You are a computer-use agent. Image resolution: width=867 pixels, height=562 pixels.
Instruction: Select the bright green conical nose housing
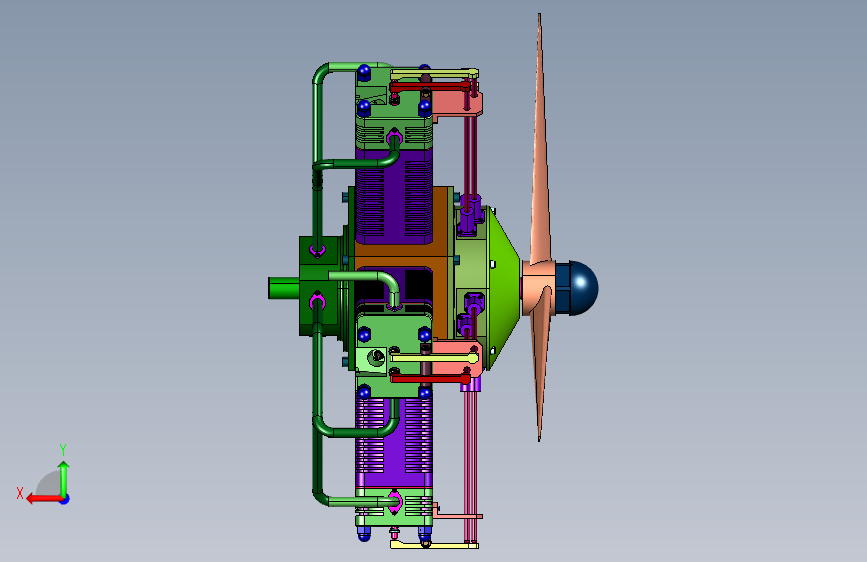point(504,288)
